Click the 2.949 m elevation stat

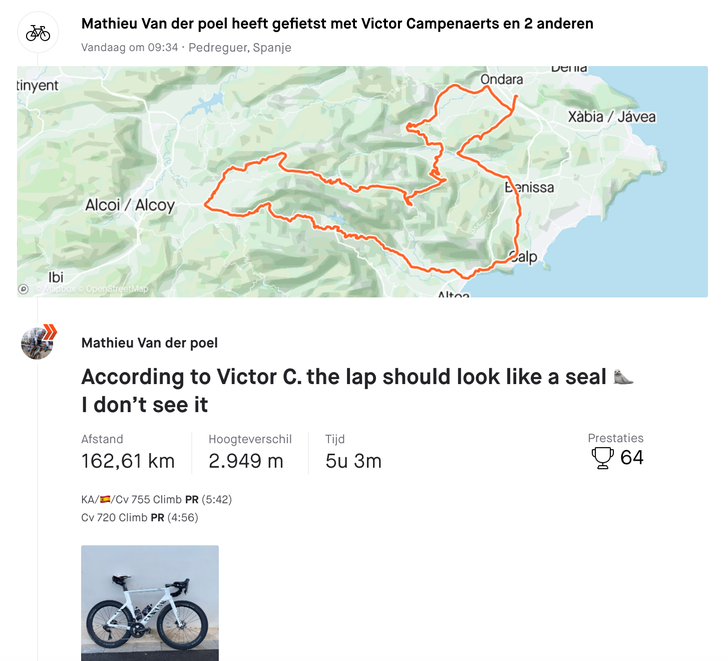click(245, 461)
